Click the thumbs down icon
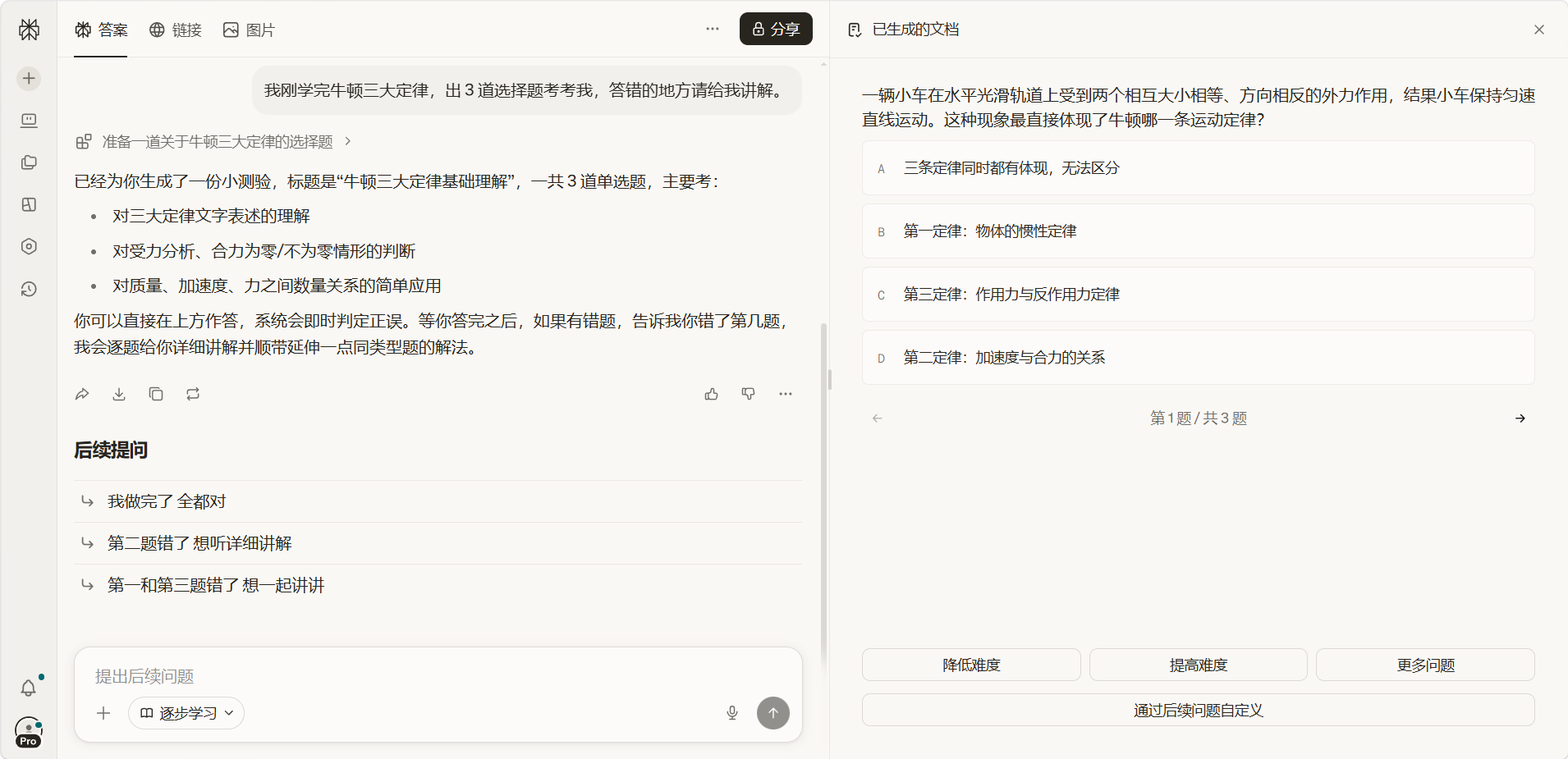 [x=749, y=394]
